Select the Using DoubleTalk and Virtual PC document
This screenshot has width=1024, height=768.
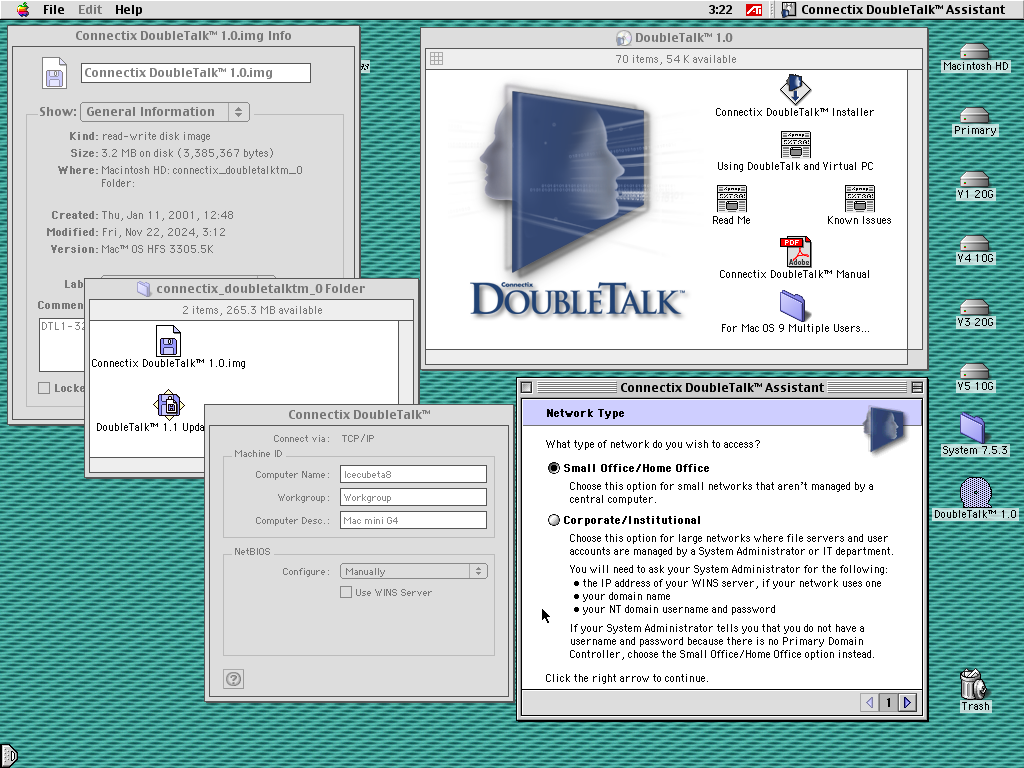coord(795,144)
